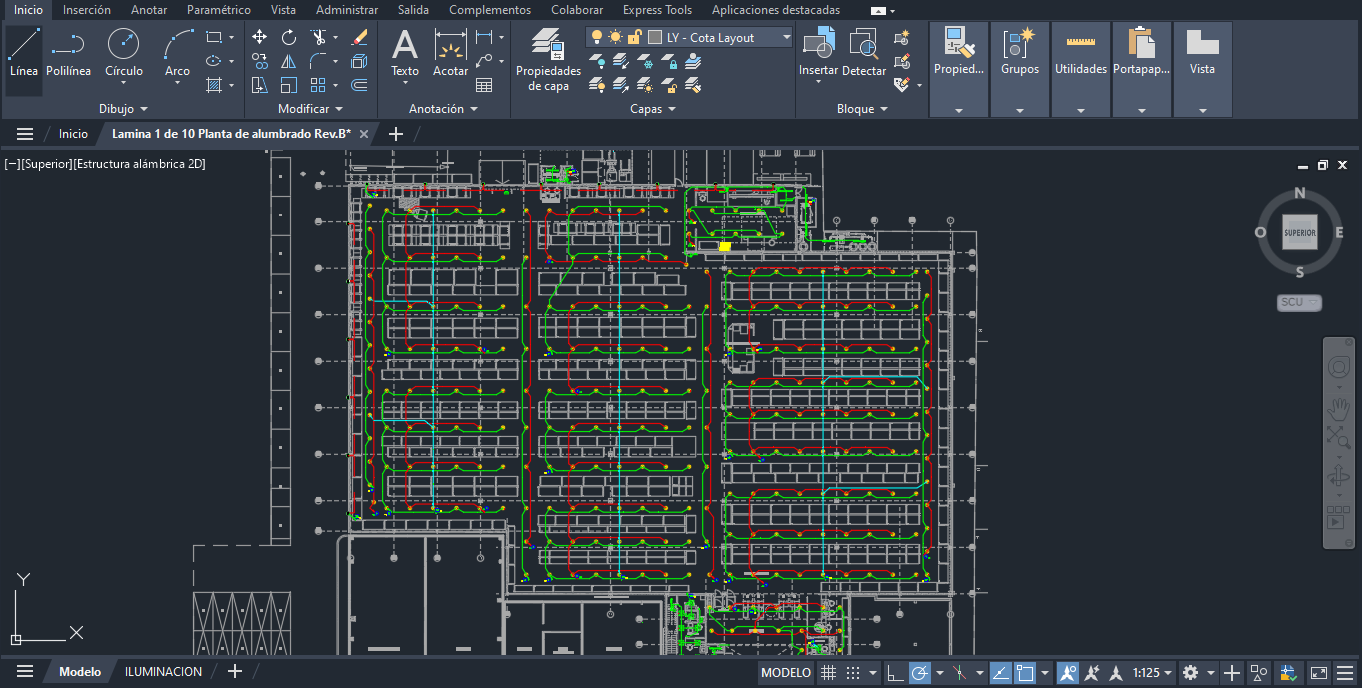Click the Insertar block icon
Image resolution: width=1362 pixels, height=688 pixels.
[818, 48]
